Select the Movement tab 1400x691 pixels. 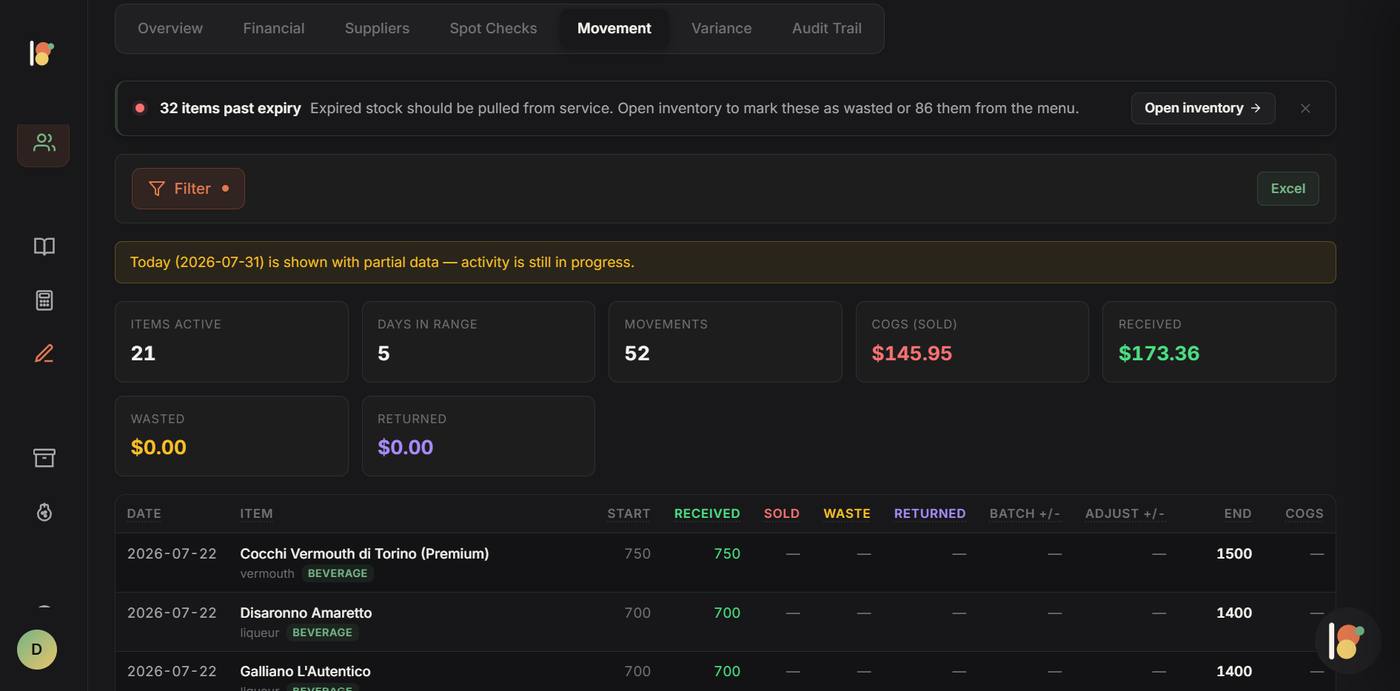coord(614,29)
